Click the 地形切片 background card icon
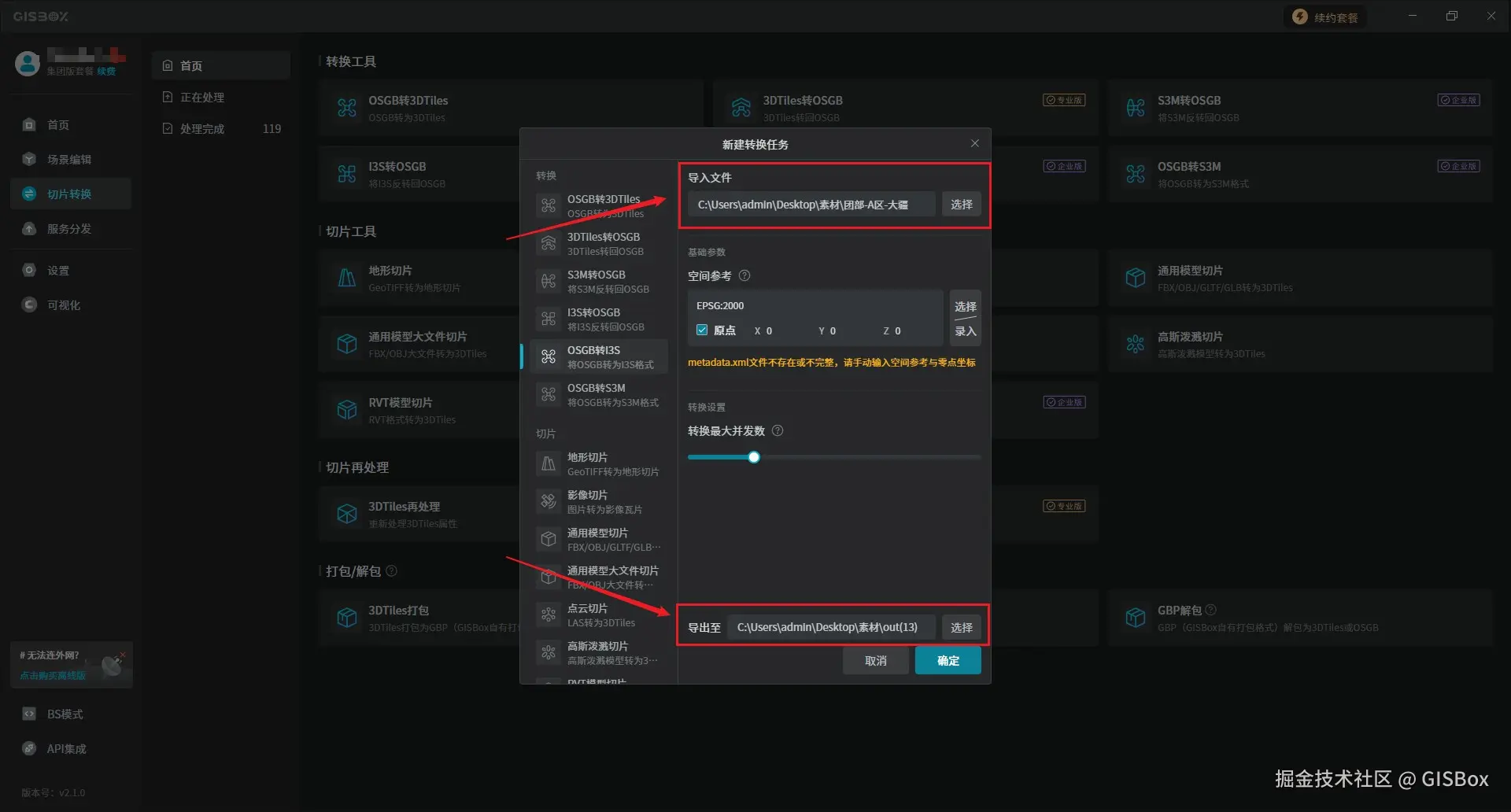This screenshot has height=812, width=1511. tap(347, 278)
